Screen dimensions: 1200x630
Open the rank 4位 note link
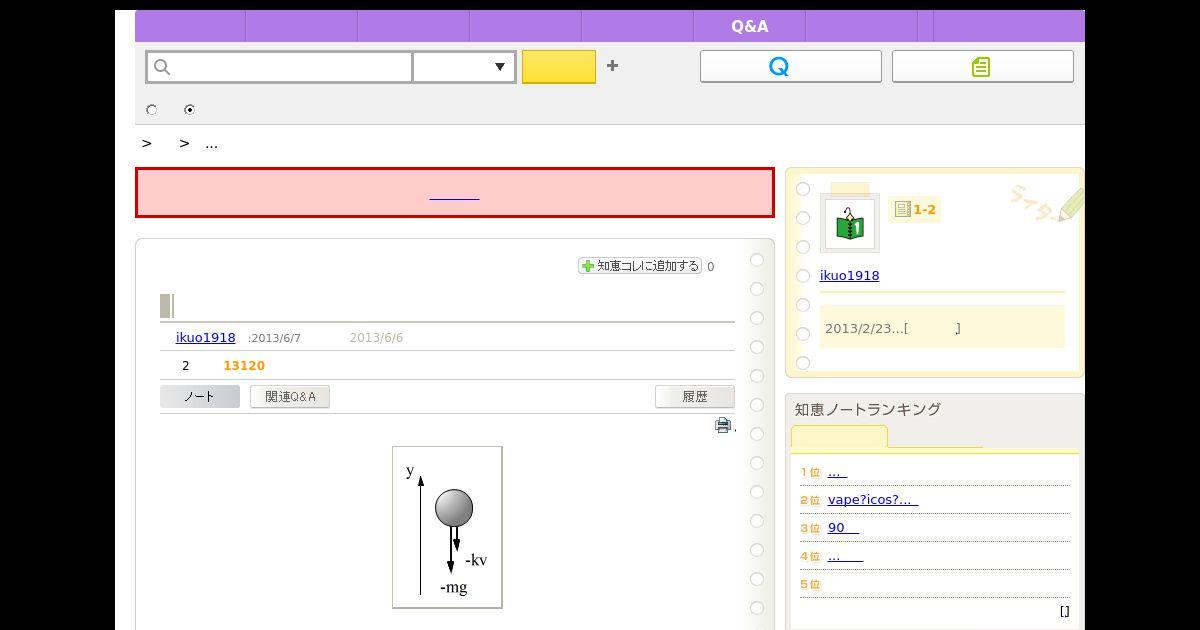(x=845, y=556)
